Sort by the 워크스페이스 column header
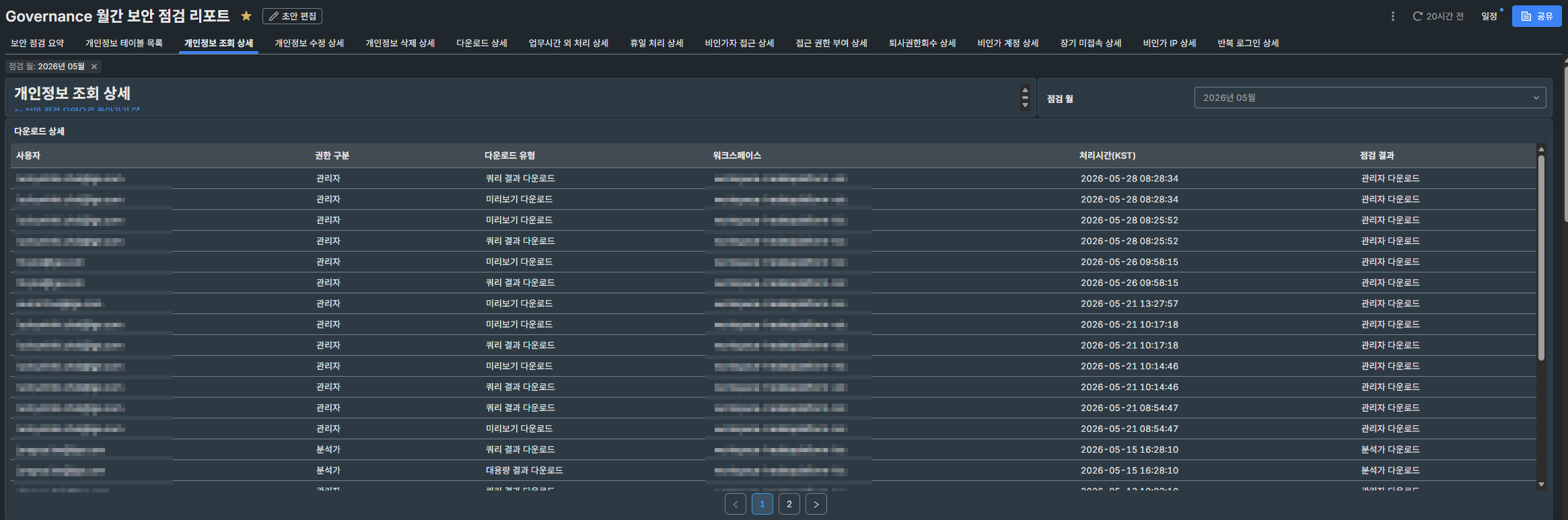This screenshot has width=1568, height=520. pos(737,155)
